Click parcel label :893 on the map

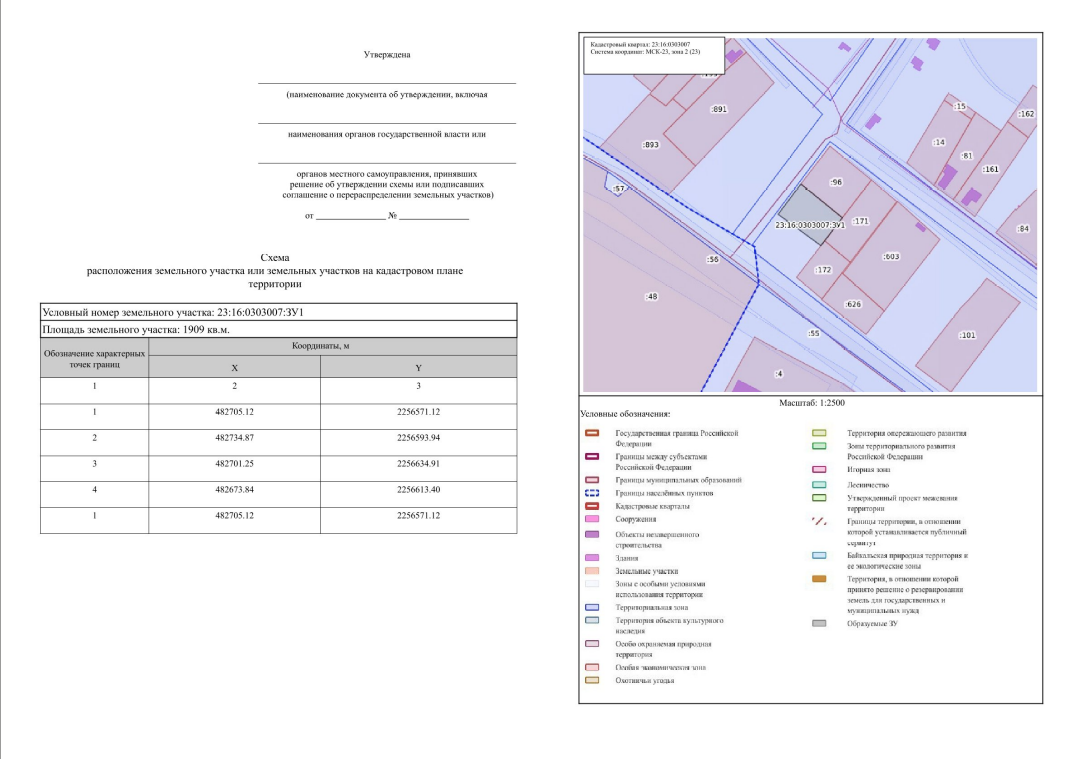[x=650, y=145]
